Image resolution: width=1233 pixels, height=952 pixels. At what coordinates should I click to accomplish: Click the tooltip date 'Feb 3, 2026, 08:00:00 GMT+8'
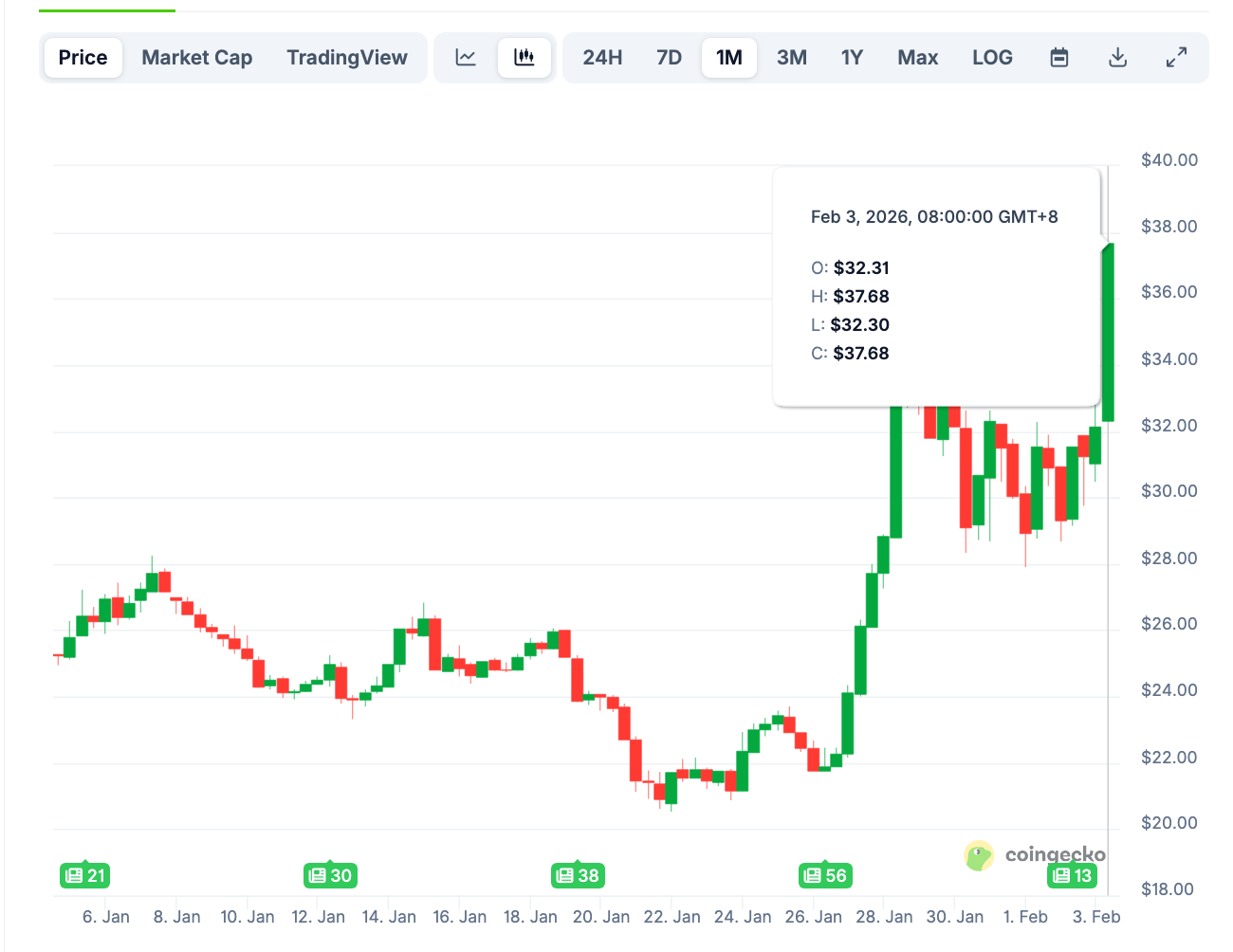[x=934, y=217]
